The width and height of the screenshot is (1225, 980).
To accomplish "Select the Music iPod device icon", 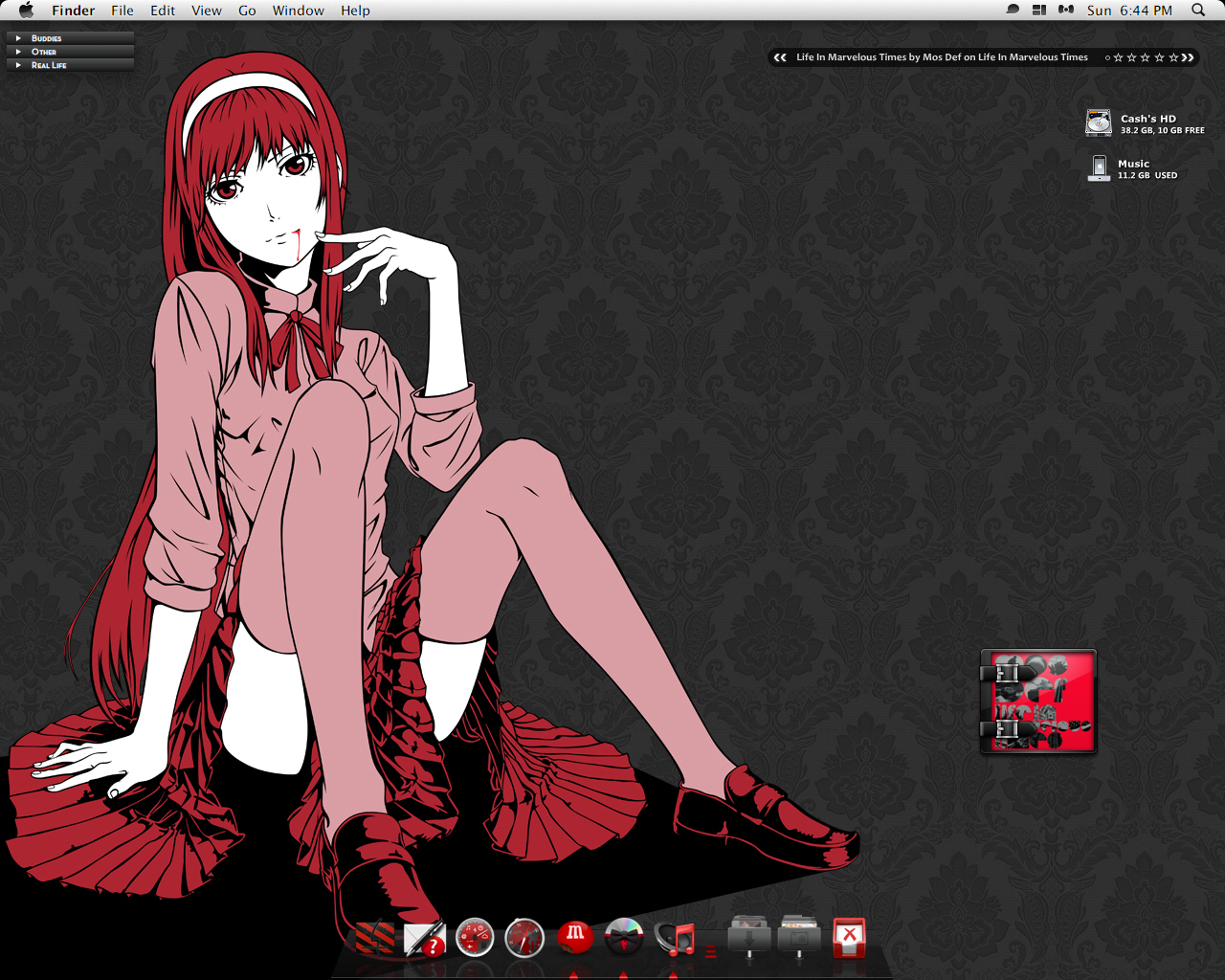I will tap(1100, 168).
